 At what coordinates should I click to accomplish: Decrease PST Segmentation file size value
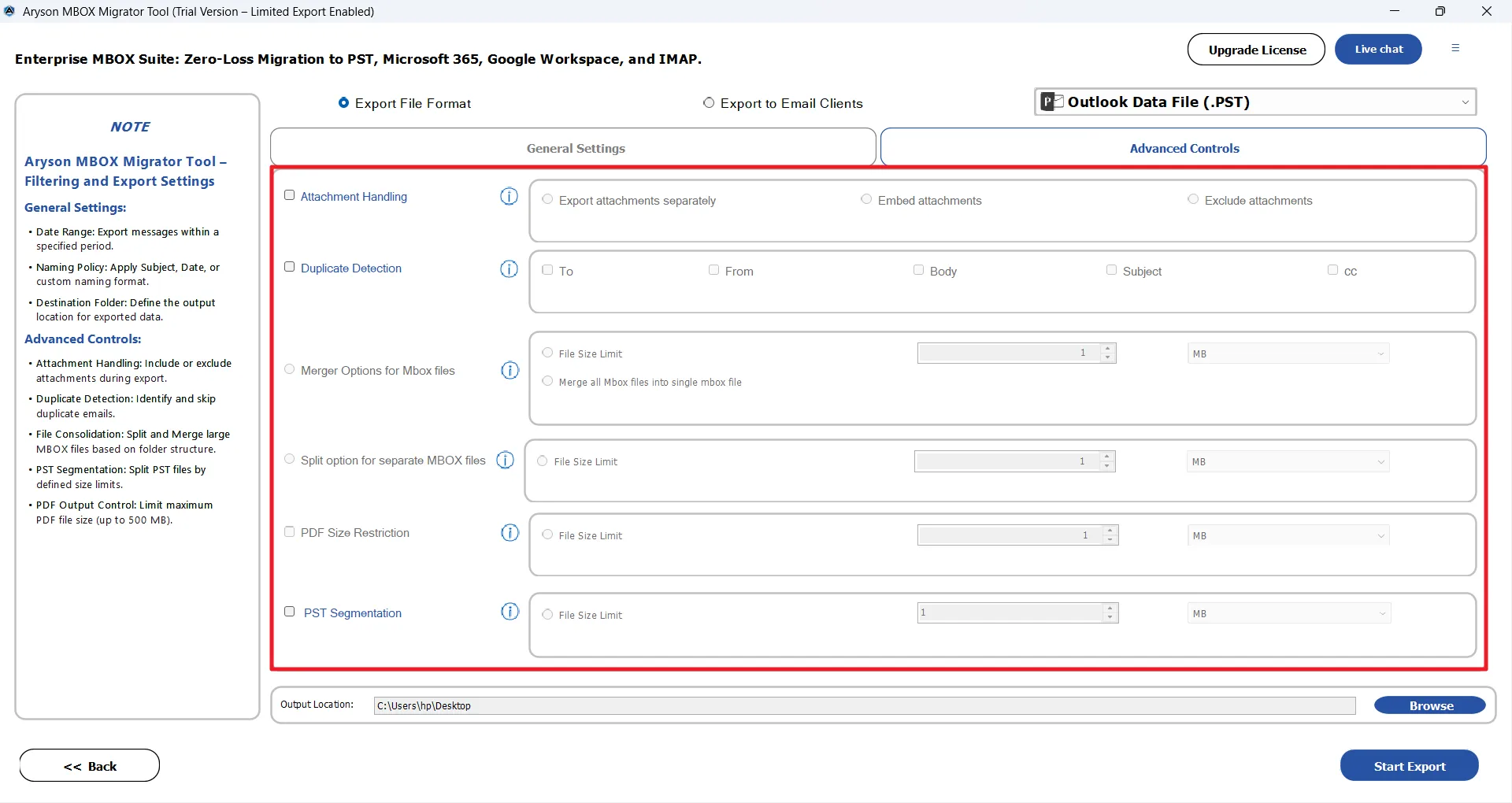(1110, 617)
